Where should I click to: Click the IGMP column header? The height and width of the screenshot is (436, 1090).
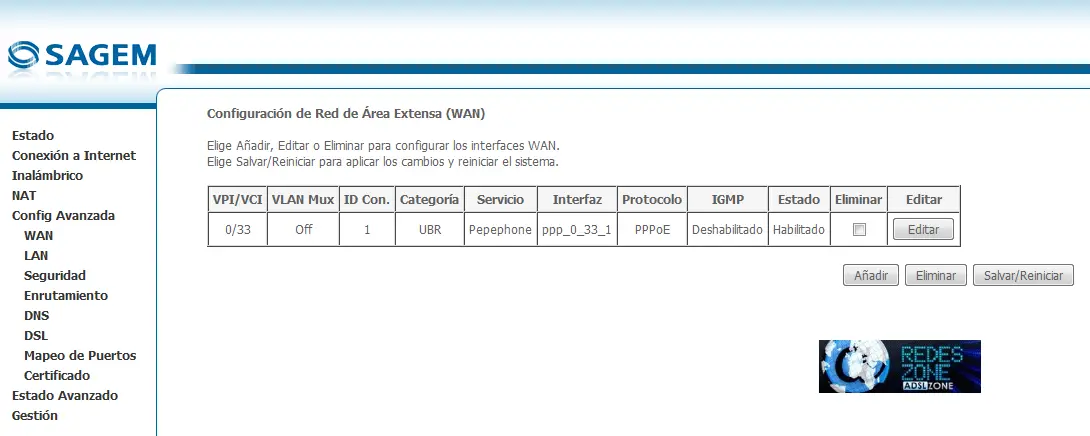click(x=727, y=200)
